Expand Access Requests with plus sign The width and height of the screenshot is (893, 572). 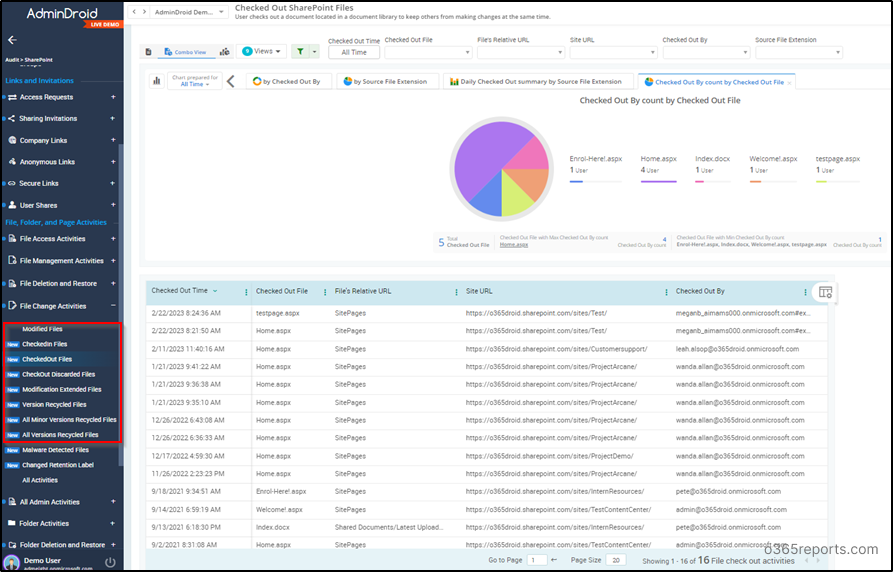pos(113,97)
